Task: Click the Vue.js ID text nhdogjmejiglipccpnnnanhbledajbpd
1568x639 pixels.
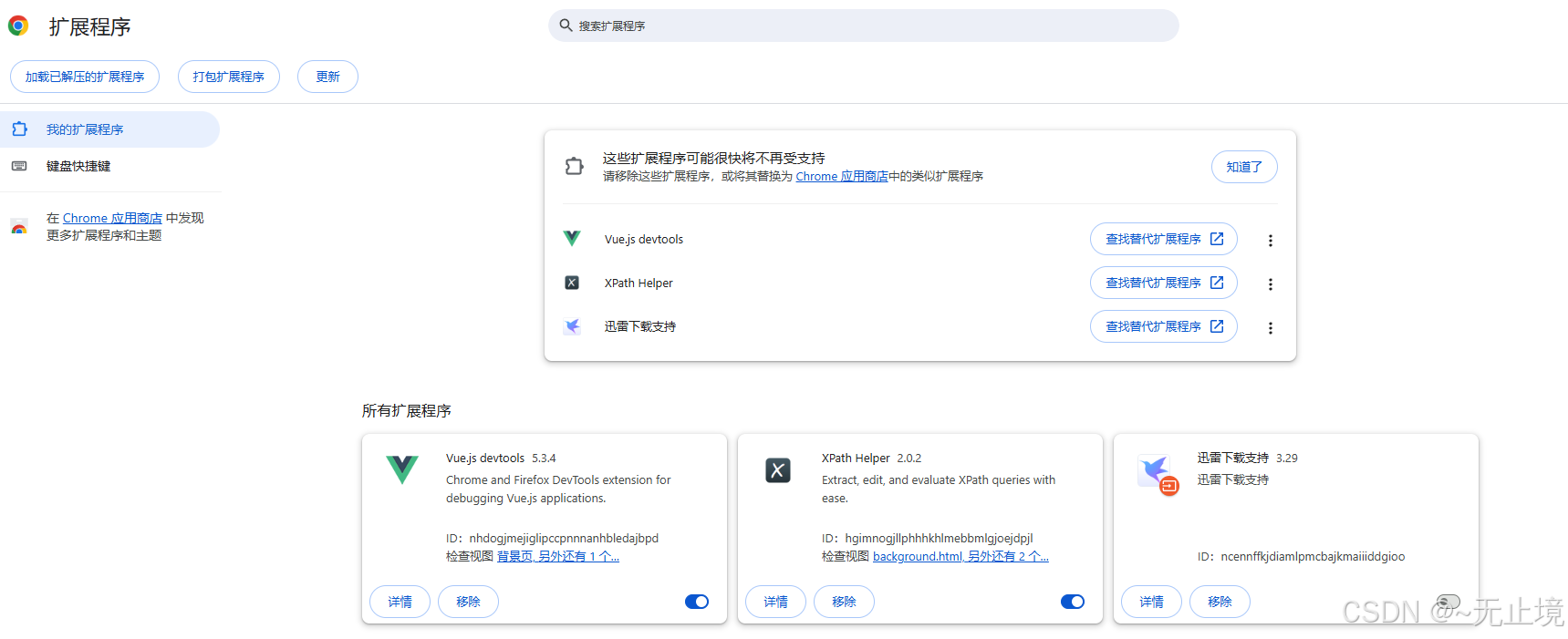Action: pyautogui.click(x=564, y=539)
